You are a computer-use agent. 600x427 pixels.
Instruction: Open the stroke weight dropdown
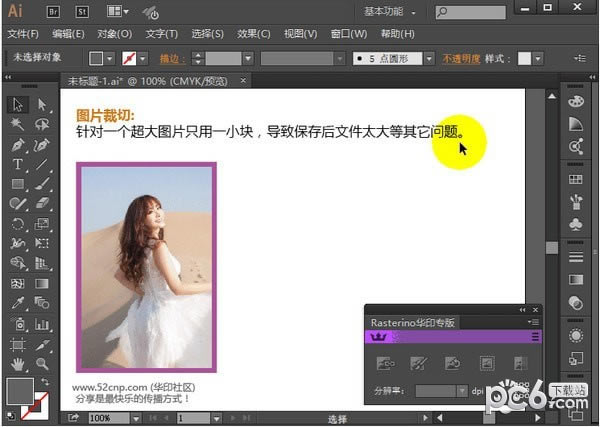pos(248,59)
